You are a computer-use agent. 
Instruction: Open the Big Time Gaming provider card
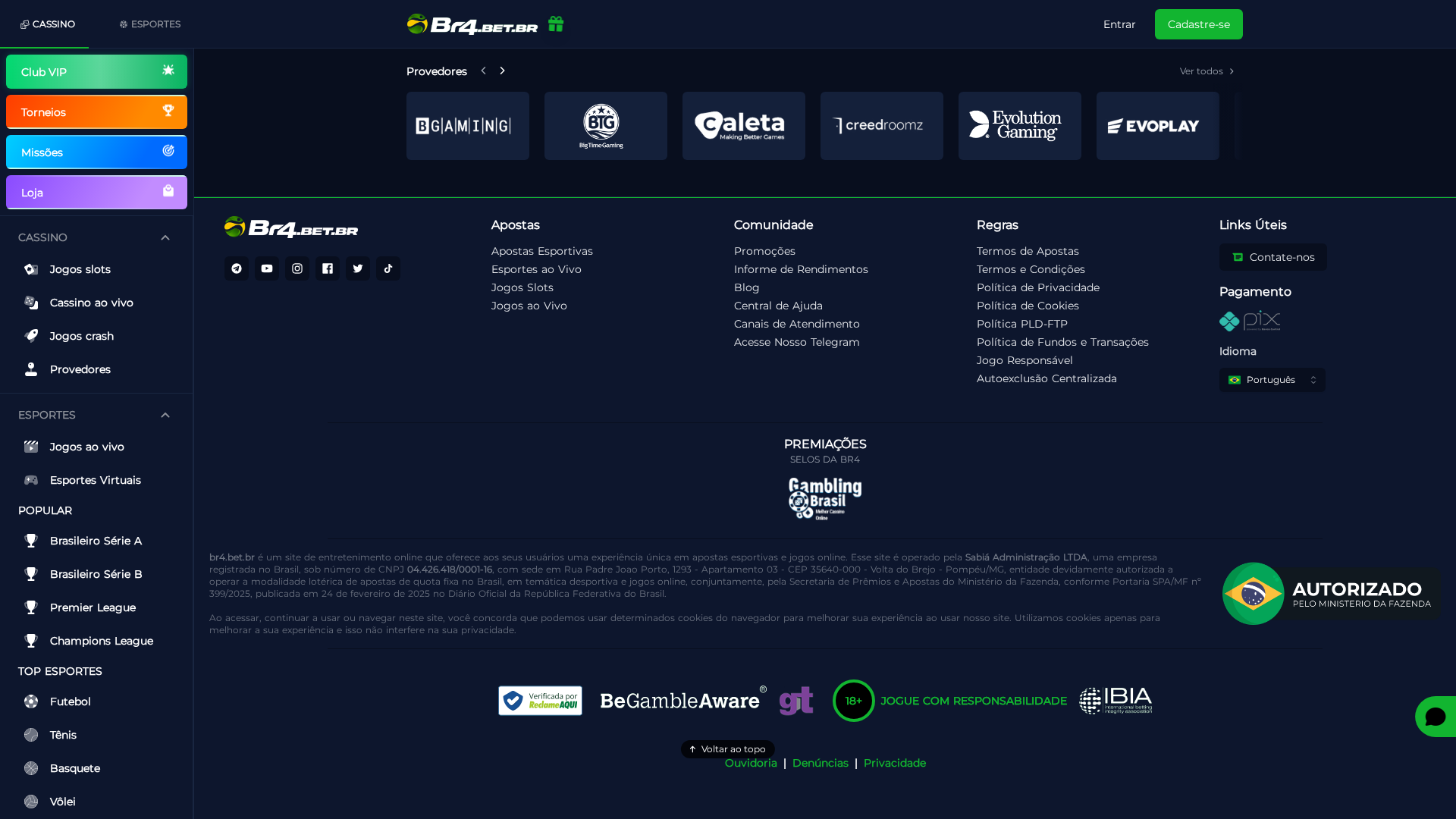point(606,126)
